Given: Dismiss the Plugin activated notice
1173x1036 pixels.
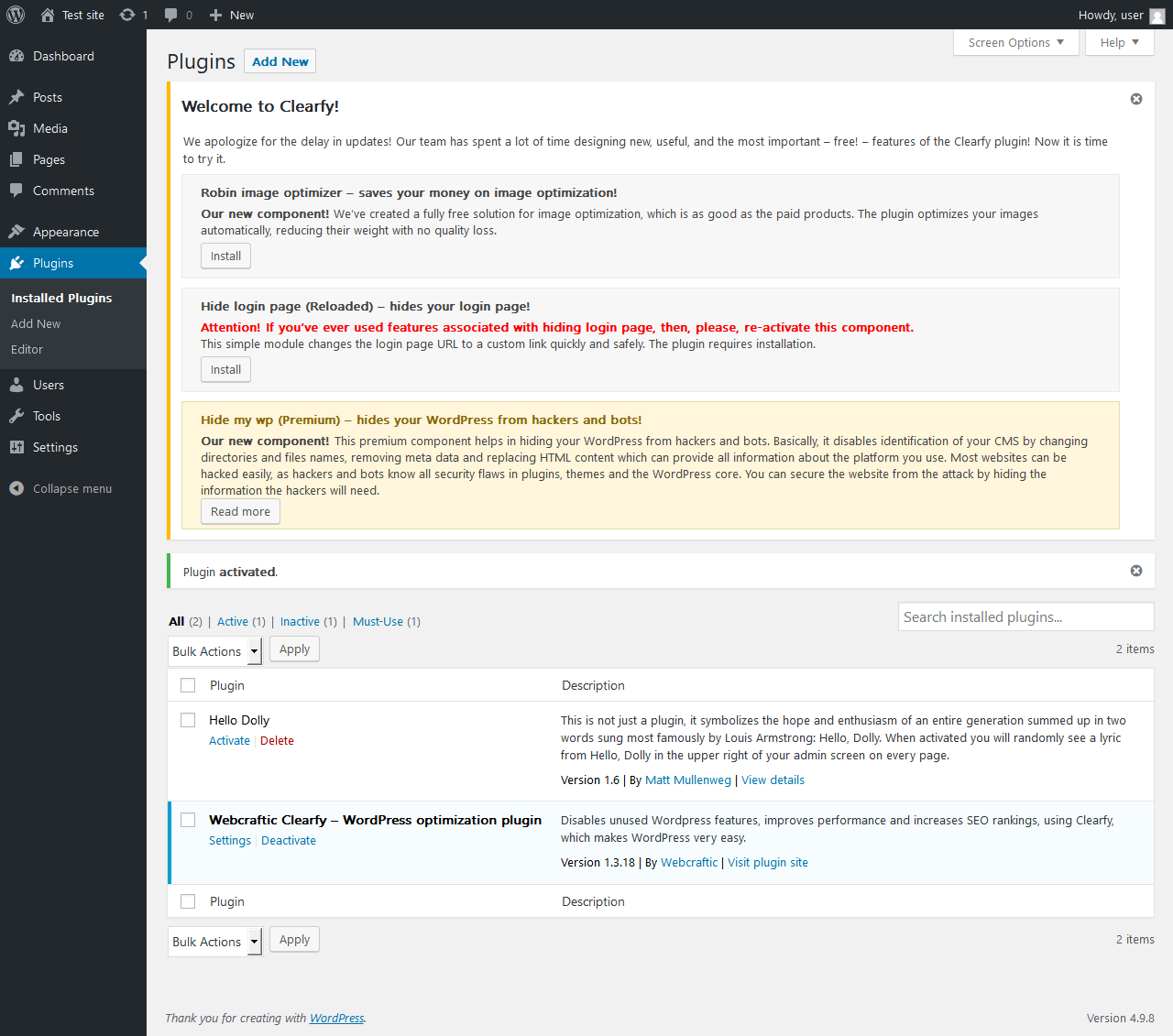Looking at the screenshot, I should click(x=1136, y=571).
